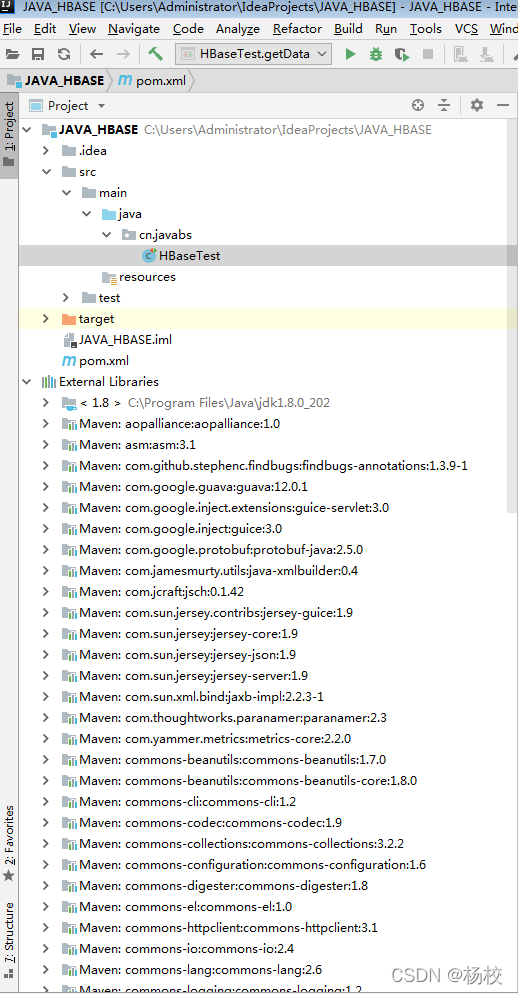Screen dimensions: 518x994
Task: Hide the Project panel with minus icon
Action: click(503, 105)
